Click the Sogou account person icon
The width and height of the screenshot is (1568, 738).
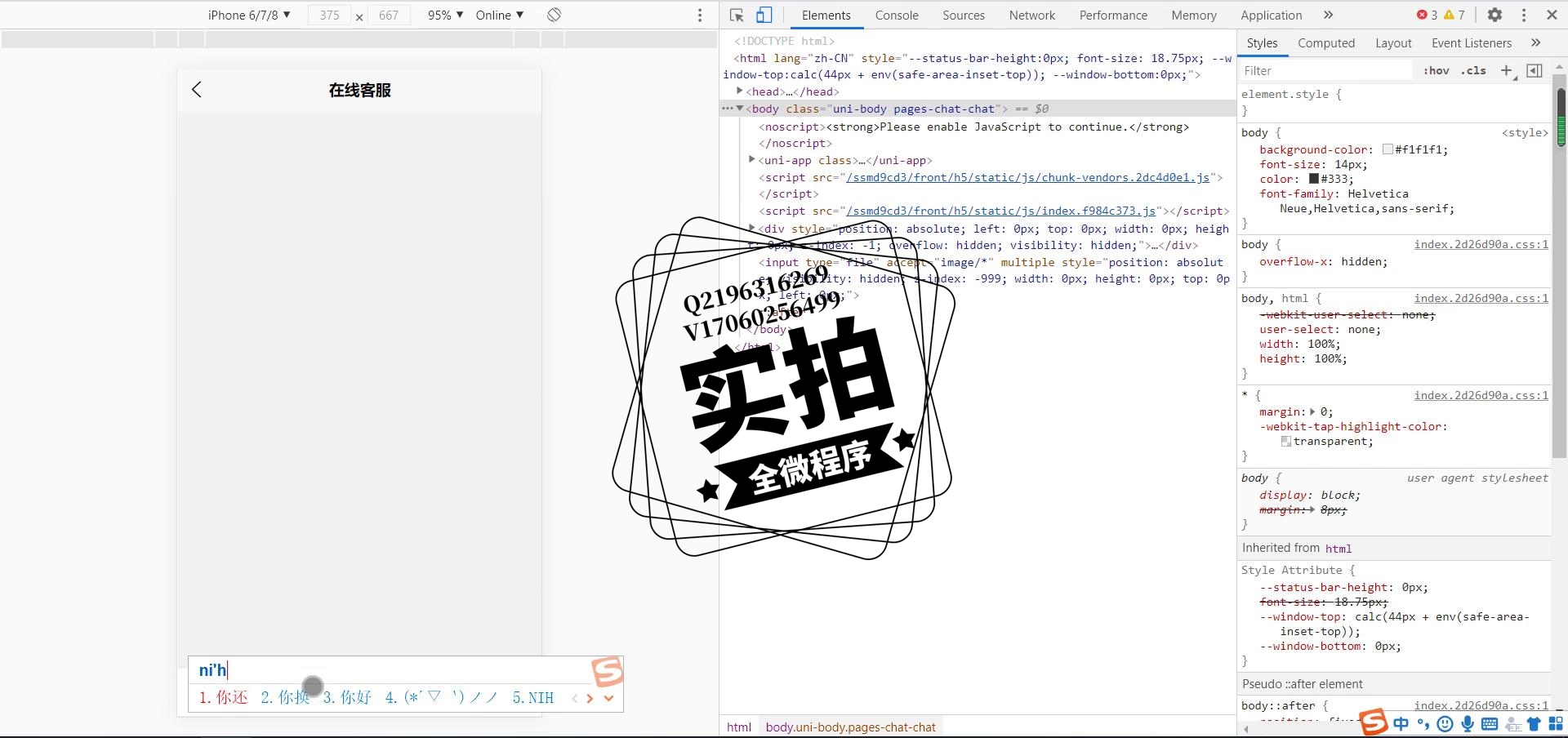(1512, 723)
